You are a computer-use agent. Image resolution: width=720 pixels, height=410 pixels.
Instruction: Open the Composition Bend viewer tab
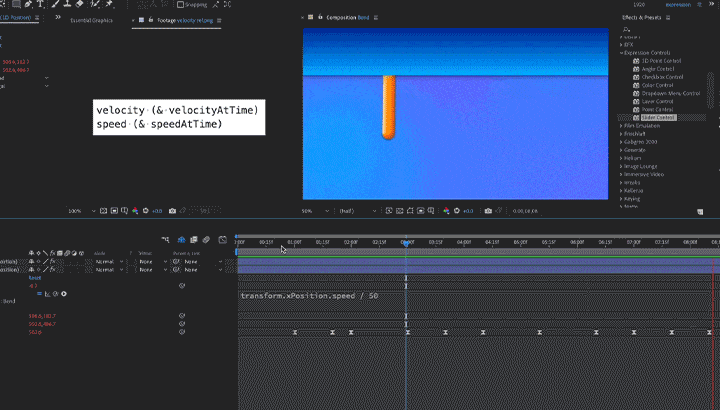348,17
